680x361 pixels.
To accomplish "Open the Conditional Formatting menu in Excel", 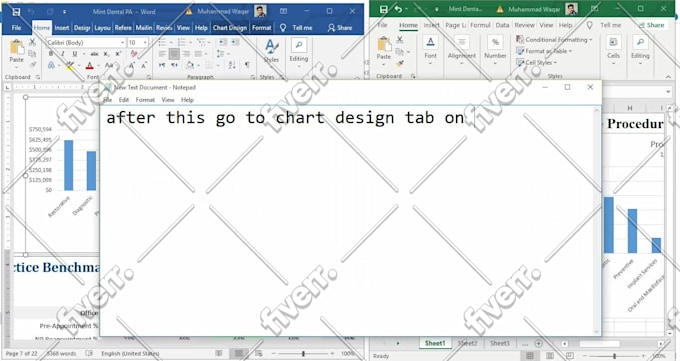I will point(554,39).
